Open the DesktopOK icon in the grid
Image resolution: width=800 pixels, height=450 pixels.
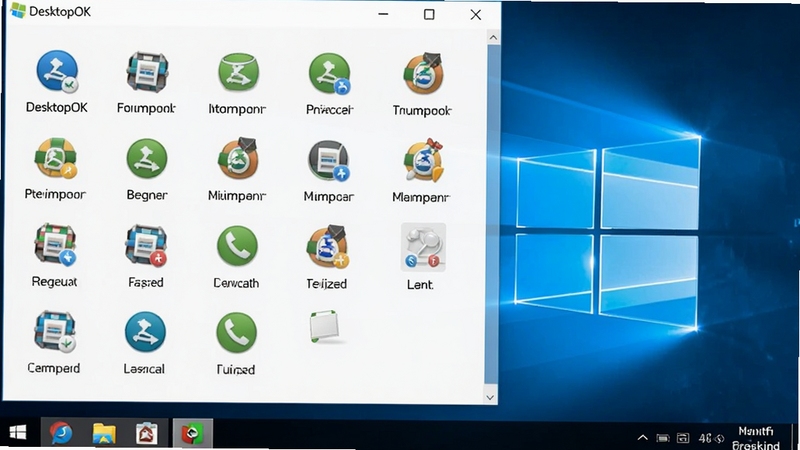tap(57, 71)
